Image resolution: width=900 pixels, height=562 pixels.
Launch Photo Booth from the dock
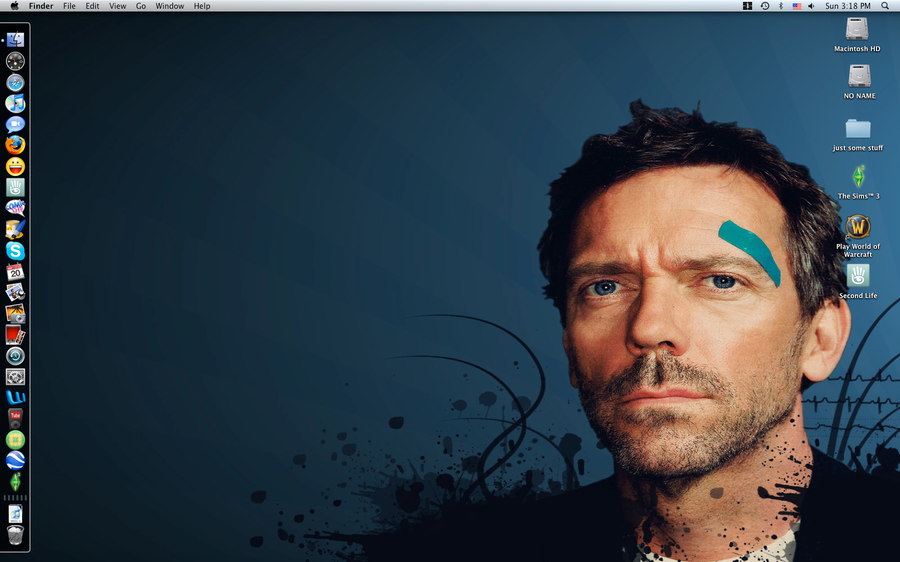[x=15, y=334]
